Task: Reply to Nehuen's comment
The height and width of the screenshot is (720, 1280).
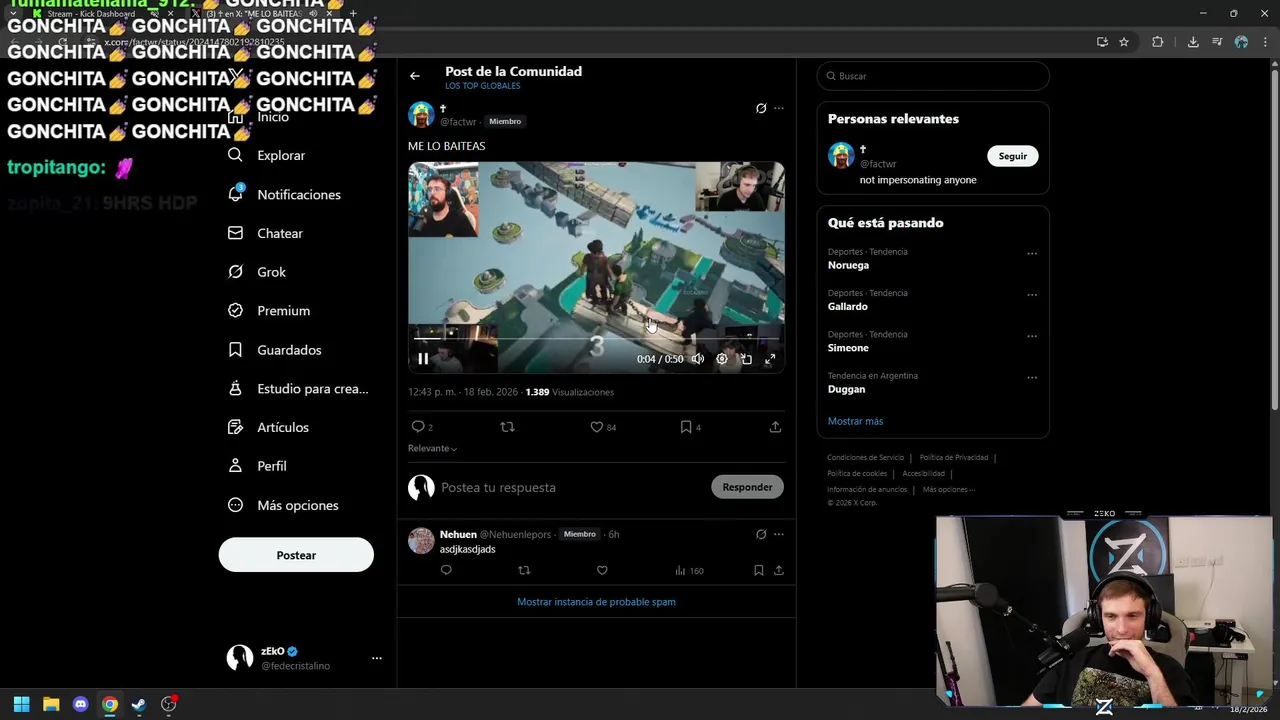Action: pyautogui.click(x=446, y=570)
